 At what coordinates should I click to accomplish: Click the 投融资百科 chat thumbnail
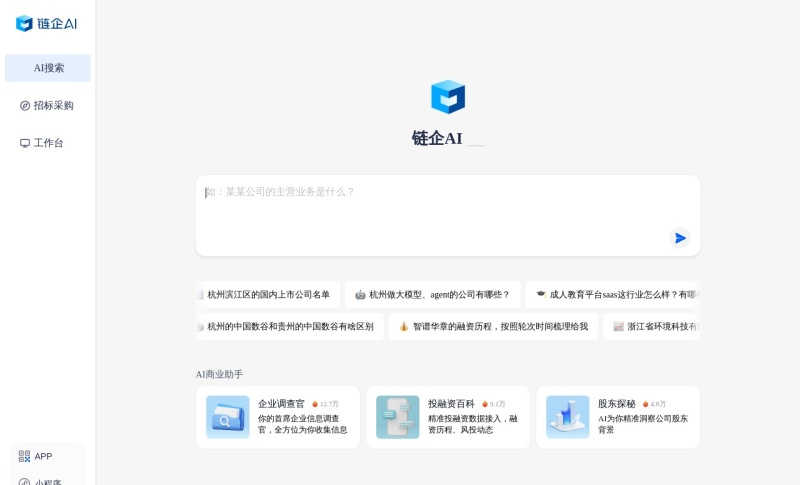(397, 417)
